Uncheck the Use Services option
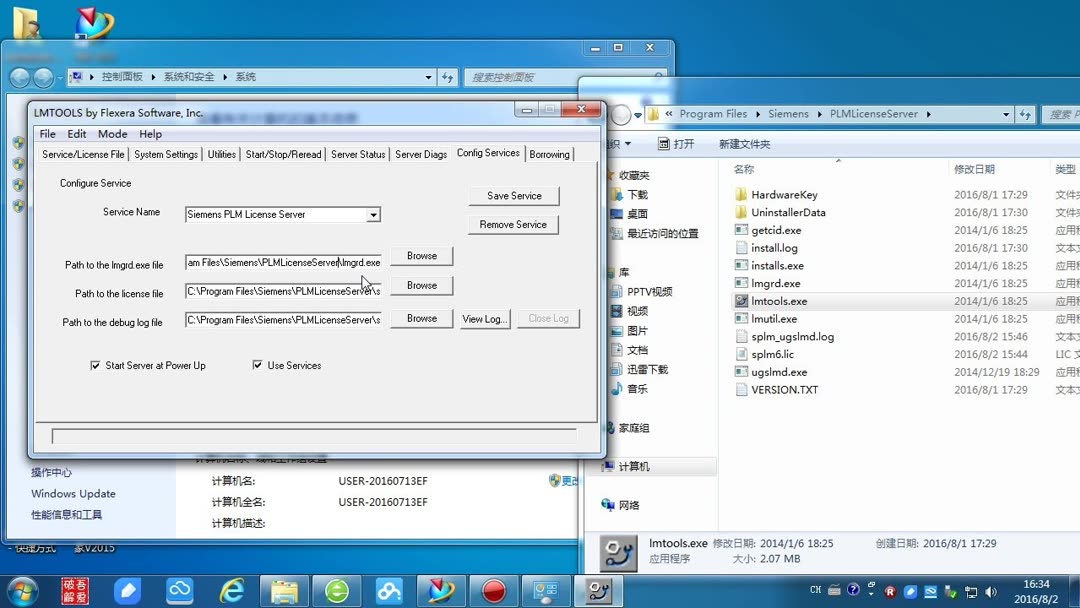This screenshot has height=608, width=1080. (258, 365)
